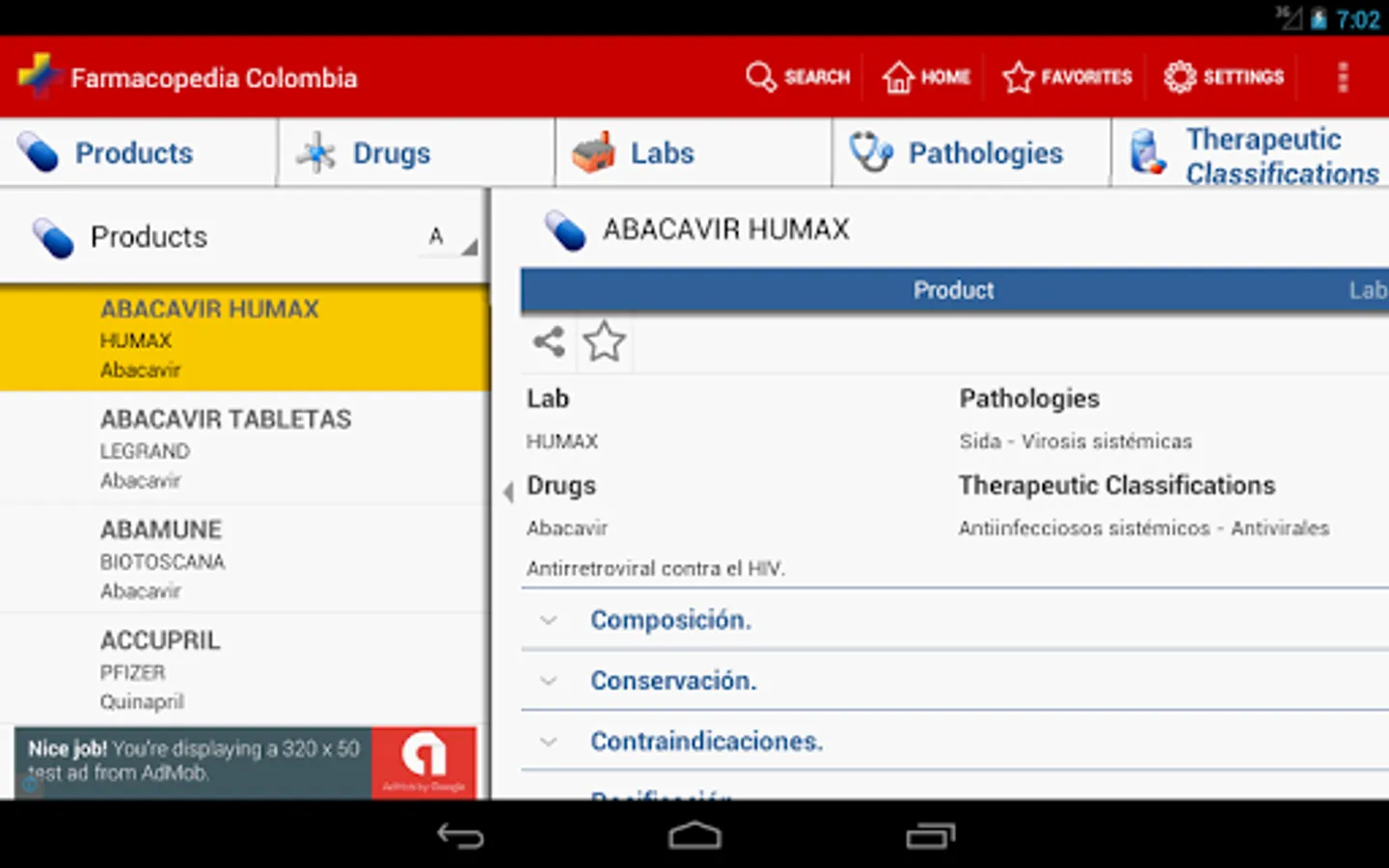Click the Conservación chevron arrow
This screenshot has height=868, width=1389.
(549, 681)
